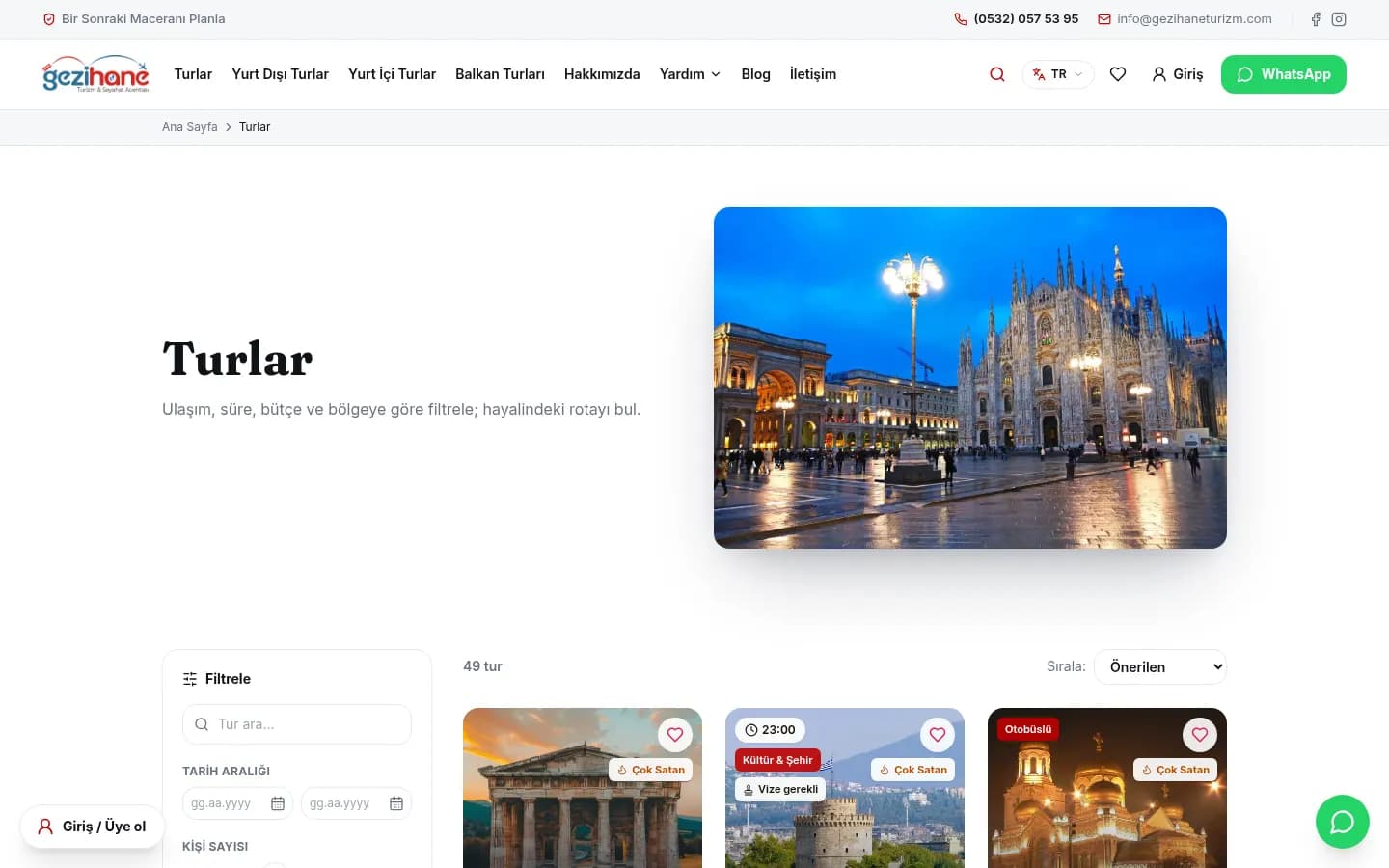
Task: Go to Ana Sayfa breadcrumb
Action: [190, 127]
